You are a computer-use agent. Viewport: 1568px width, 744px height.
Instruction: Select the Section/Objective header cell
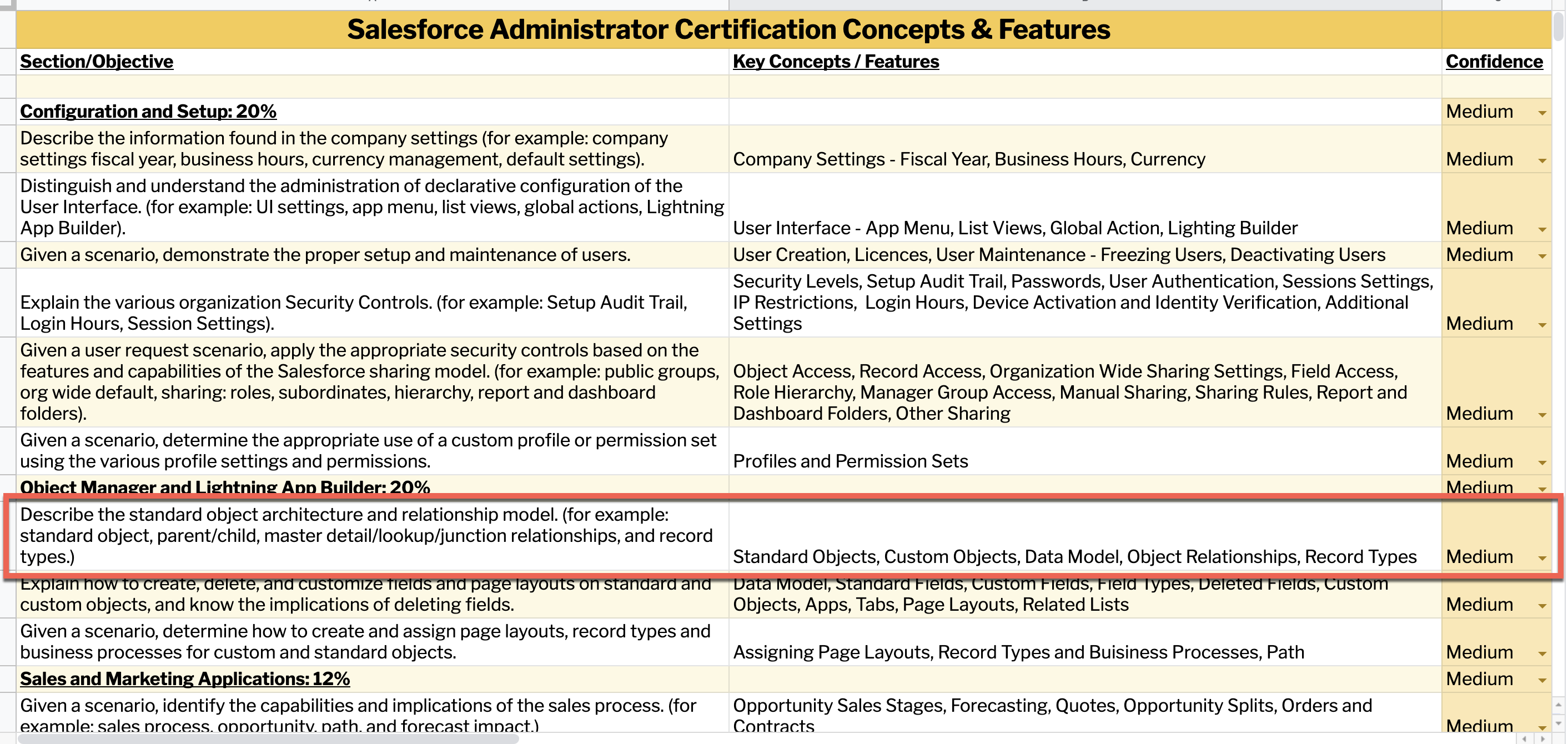coord(373,62)
